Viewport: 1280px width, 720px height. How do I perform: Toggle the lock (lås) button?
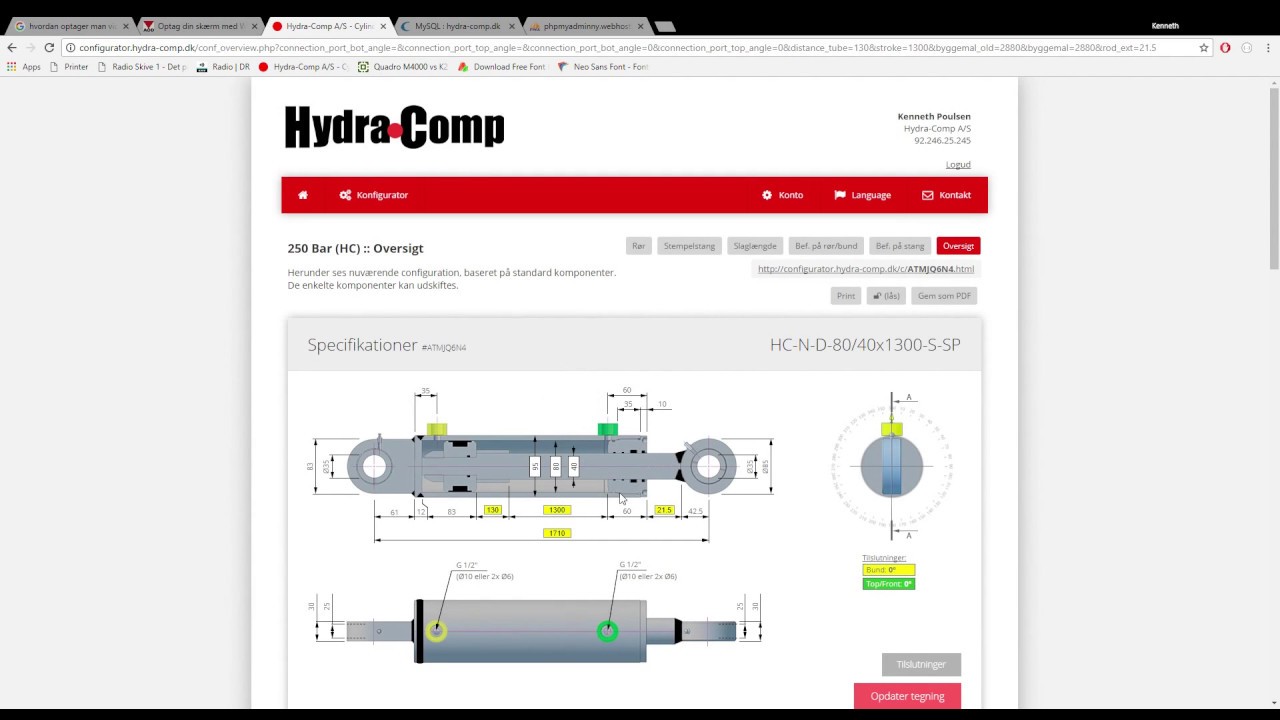pyautogui.click(x=886, y=296)
